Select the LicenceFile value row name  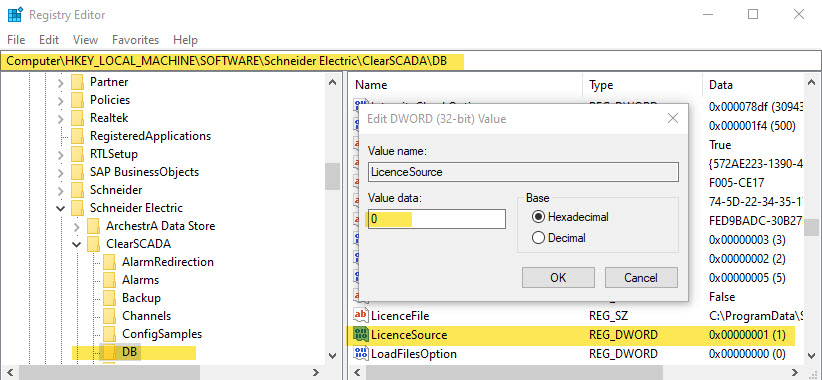(x=400, y=316)
